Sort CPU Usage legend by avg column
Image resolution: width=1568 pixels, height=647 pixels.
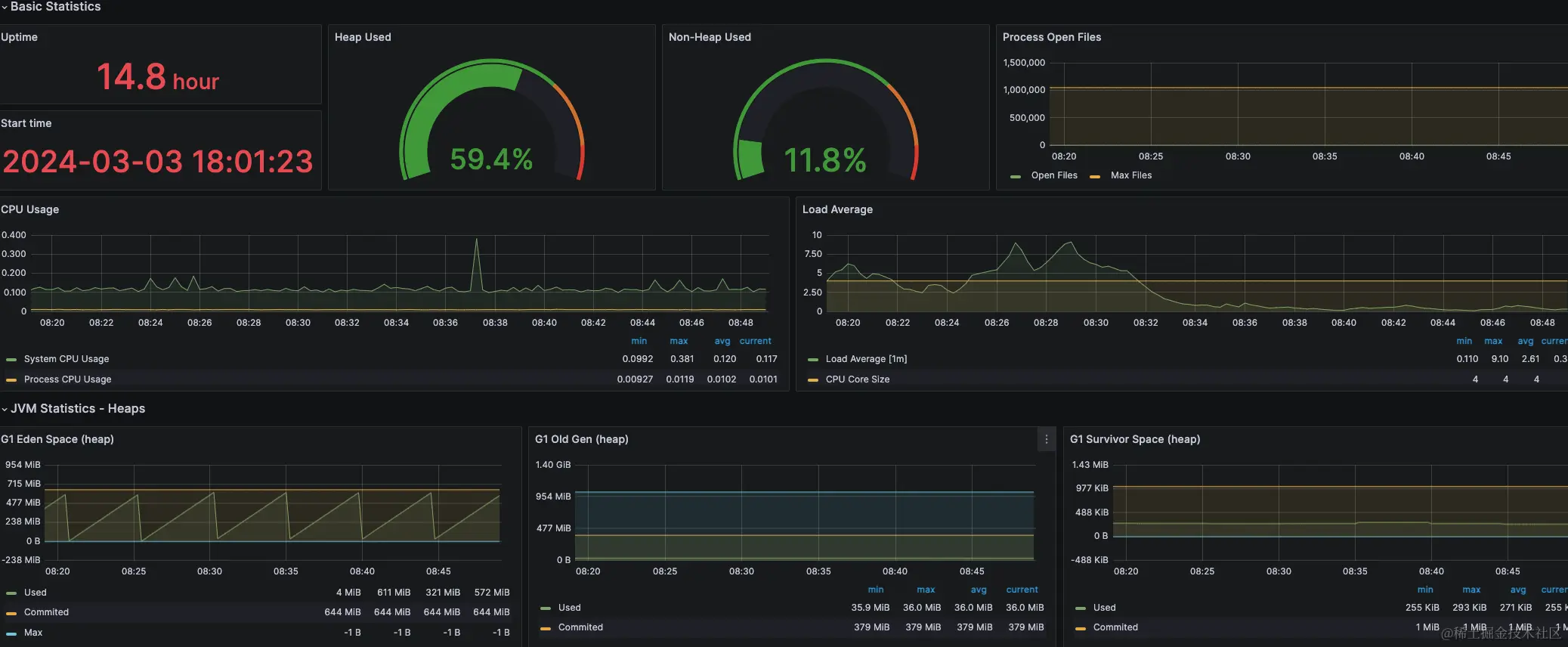pyautogui.click(x=722, y=341)
